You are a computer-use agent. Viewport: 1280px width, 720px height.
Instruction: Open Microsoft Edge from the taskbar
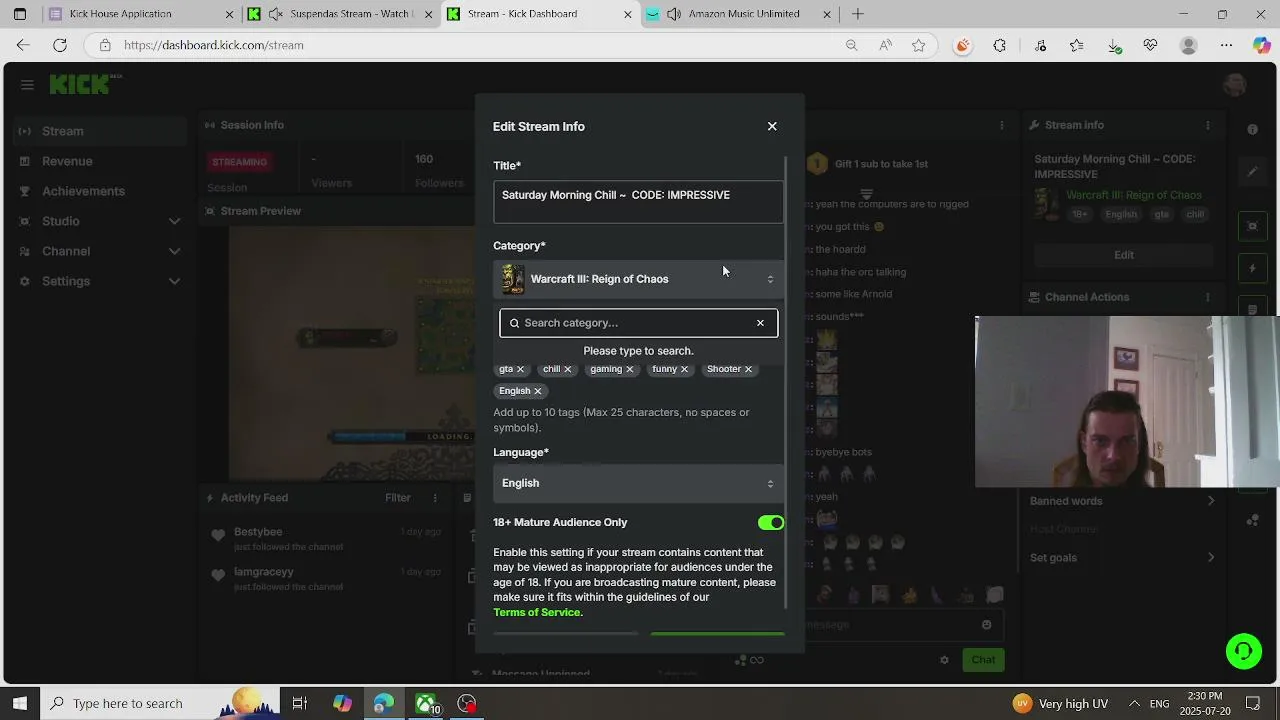point(384,704)
